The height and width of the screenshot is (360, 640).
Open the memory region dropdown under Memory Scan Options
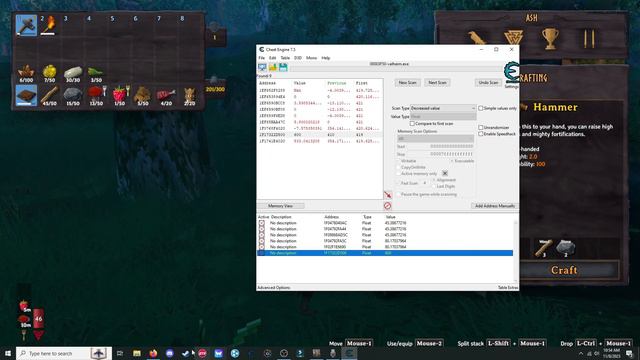coord(436,139)
